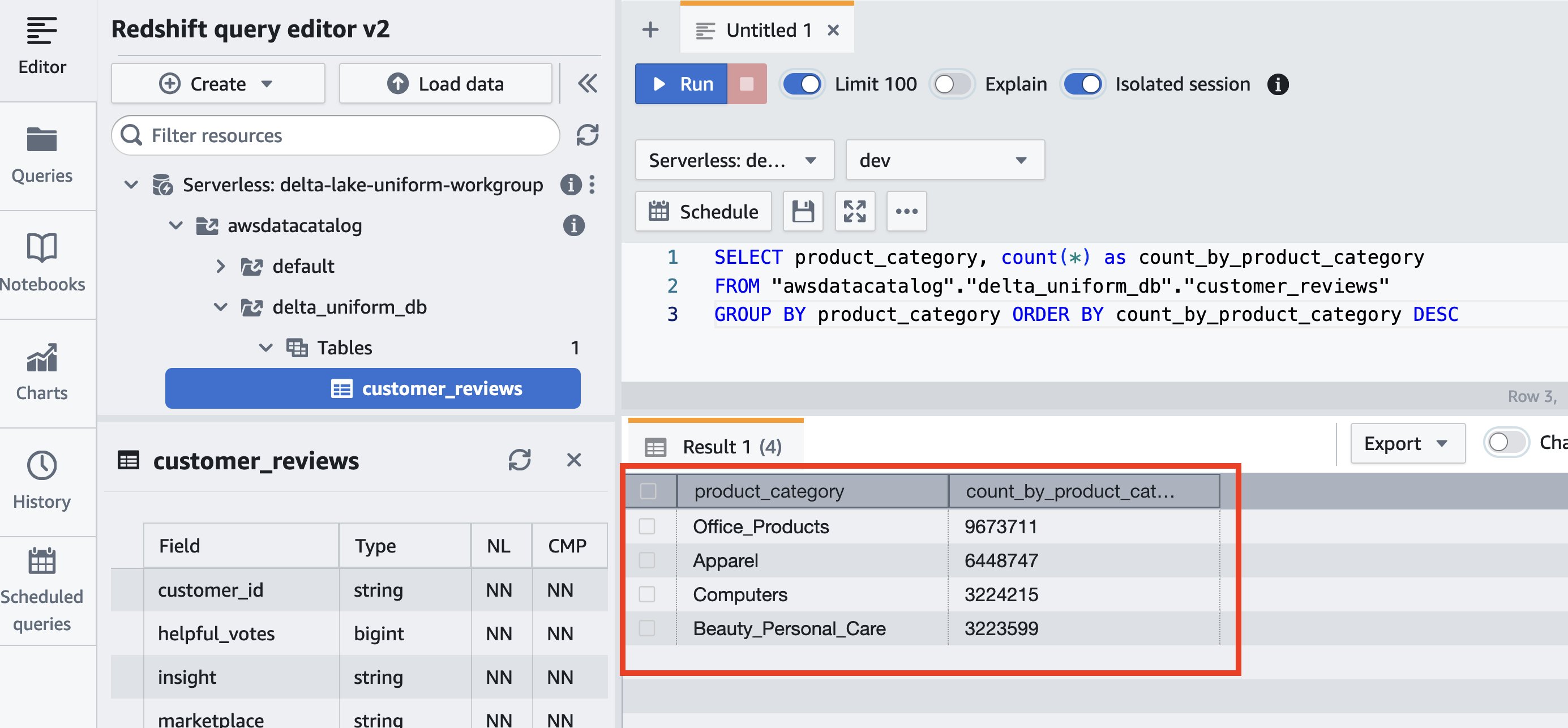The height and width of the screenshot is (728, 1568).
Task: Refresh the resource tree list
Action: pyautogui.click(x=587, y=135)
